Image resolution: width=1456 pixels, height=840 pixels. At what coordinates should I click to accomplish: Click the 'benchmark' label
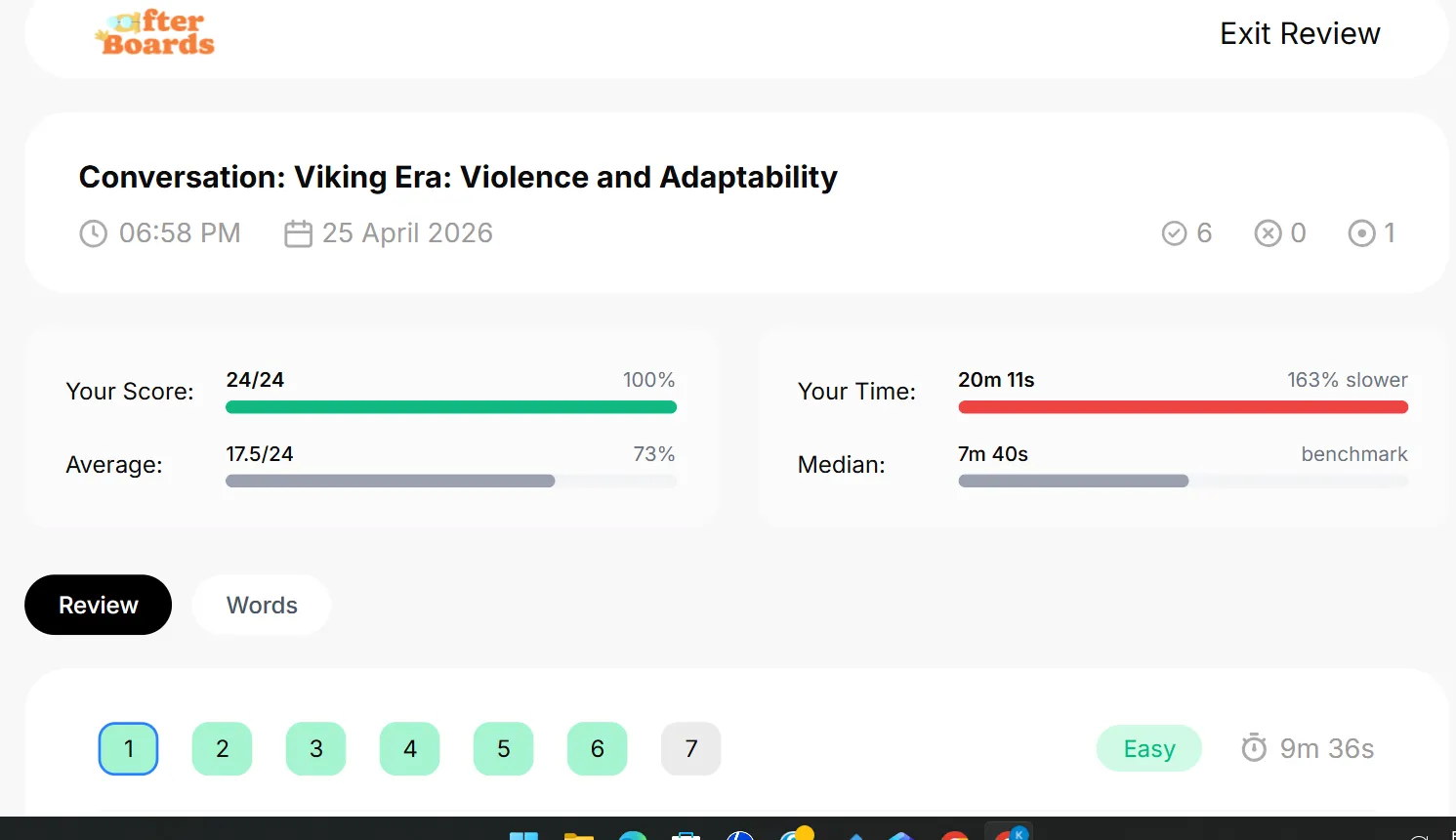pyautogui.click(x=1354, y=454)
